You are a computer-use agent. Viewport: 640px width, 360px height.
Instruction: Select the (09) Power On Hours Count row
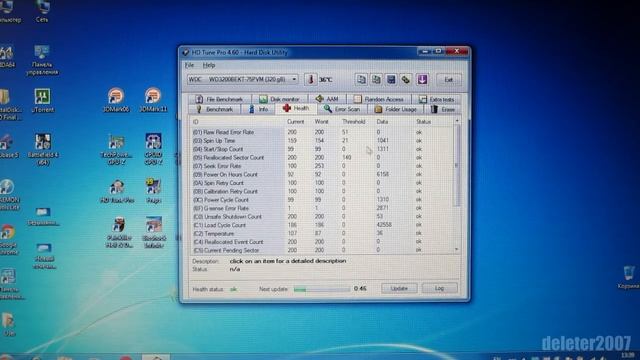[322, 175]
